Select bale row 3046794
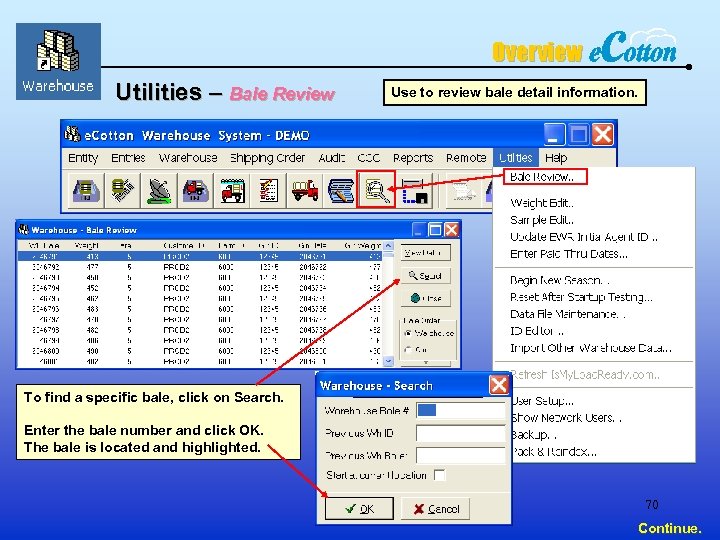This screenshot has height=540, width=720. pos(200,288)
